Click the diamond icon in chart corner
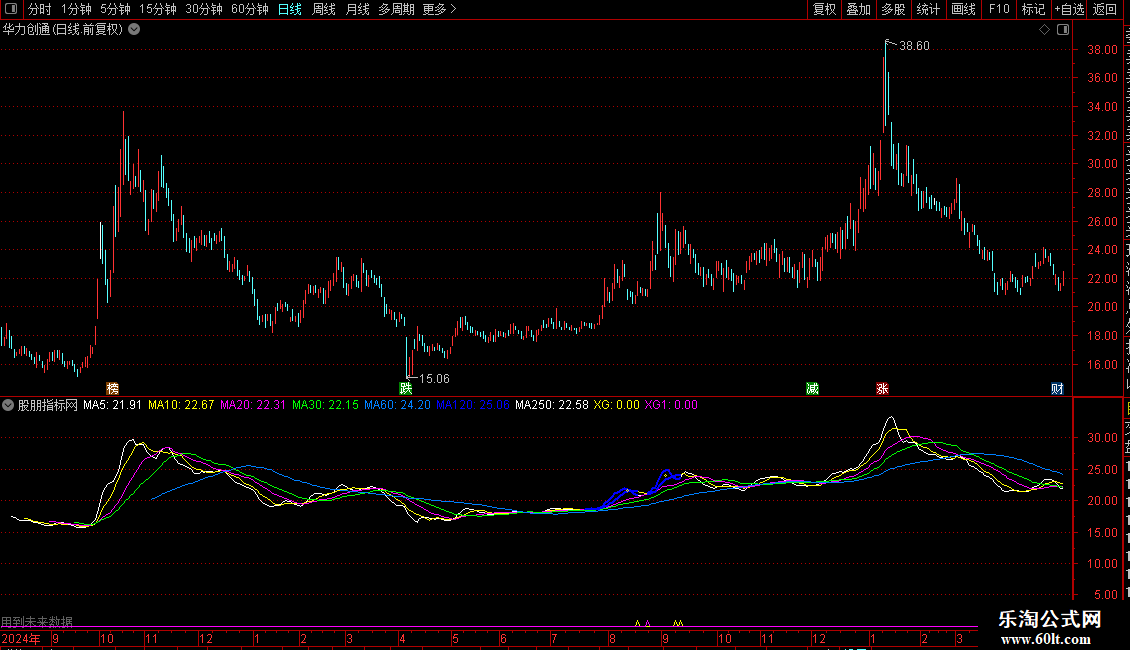The width and height of the screenshot is (1130, 650). (1044, 30)
